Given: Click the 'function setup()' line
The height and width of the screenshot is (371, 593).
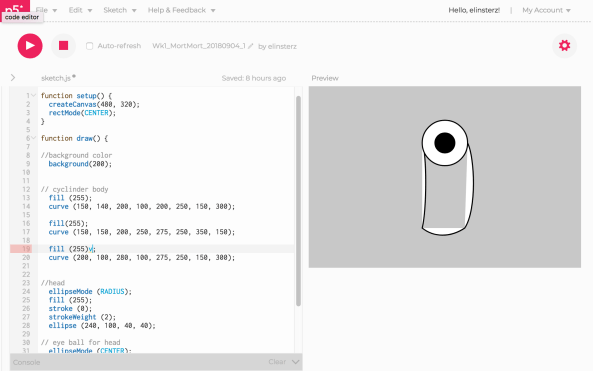Looking at the screenshot, I should tap(76, 96).
